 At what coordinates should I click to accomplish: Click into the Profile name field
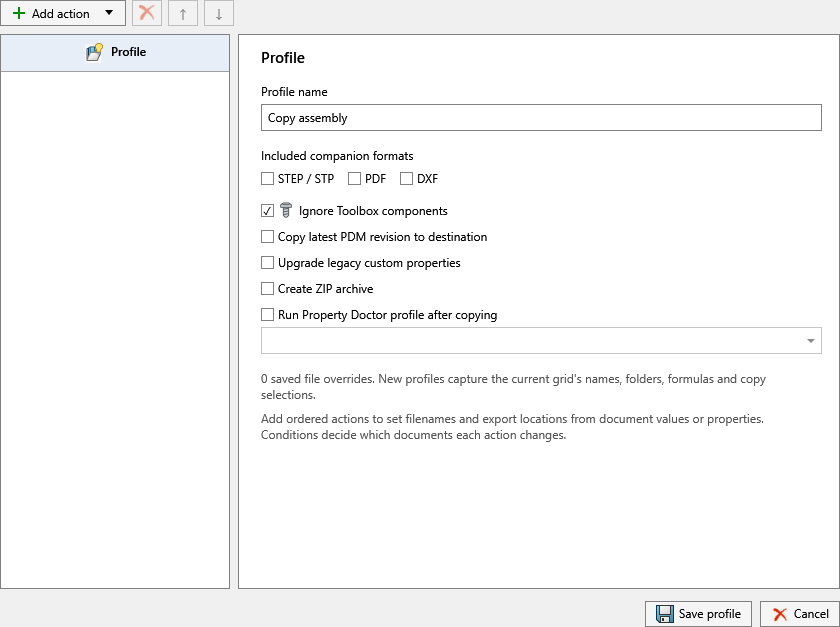point(541,118)
